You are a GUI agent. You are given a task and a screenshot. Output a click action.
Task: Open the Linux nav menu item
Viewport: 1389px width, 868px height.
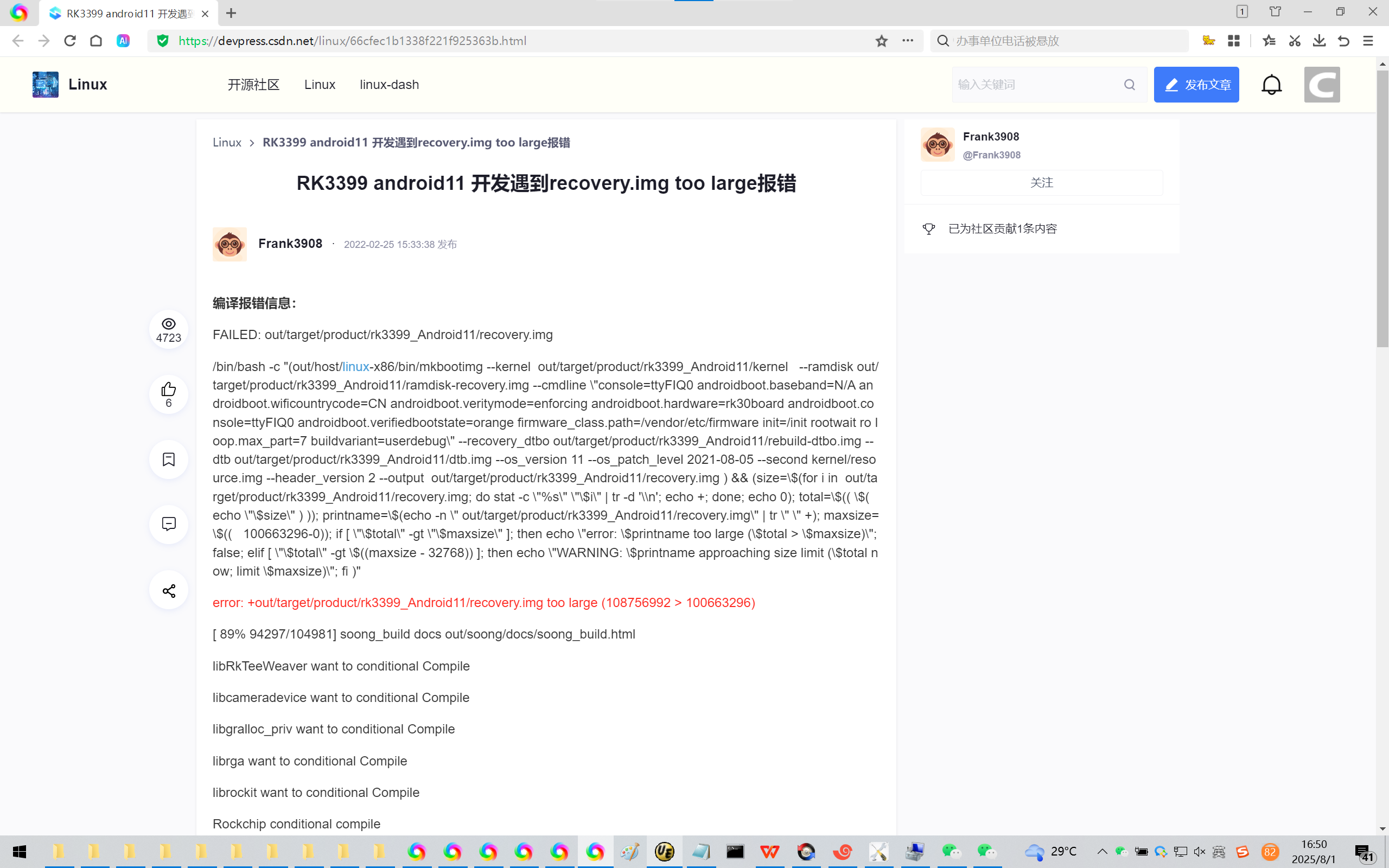coord(320,85)
